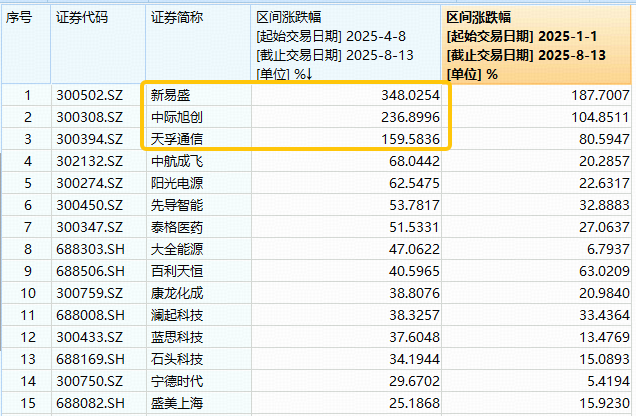Select stock code 300502.SZ
This screenshot has width=636, height=416.
coord(89,95)
